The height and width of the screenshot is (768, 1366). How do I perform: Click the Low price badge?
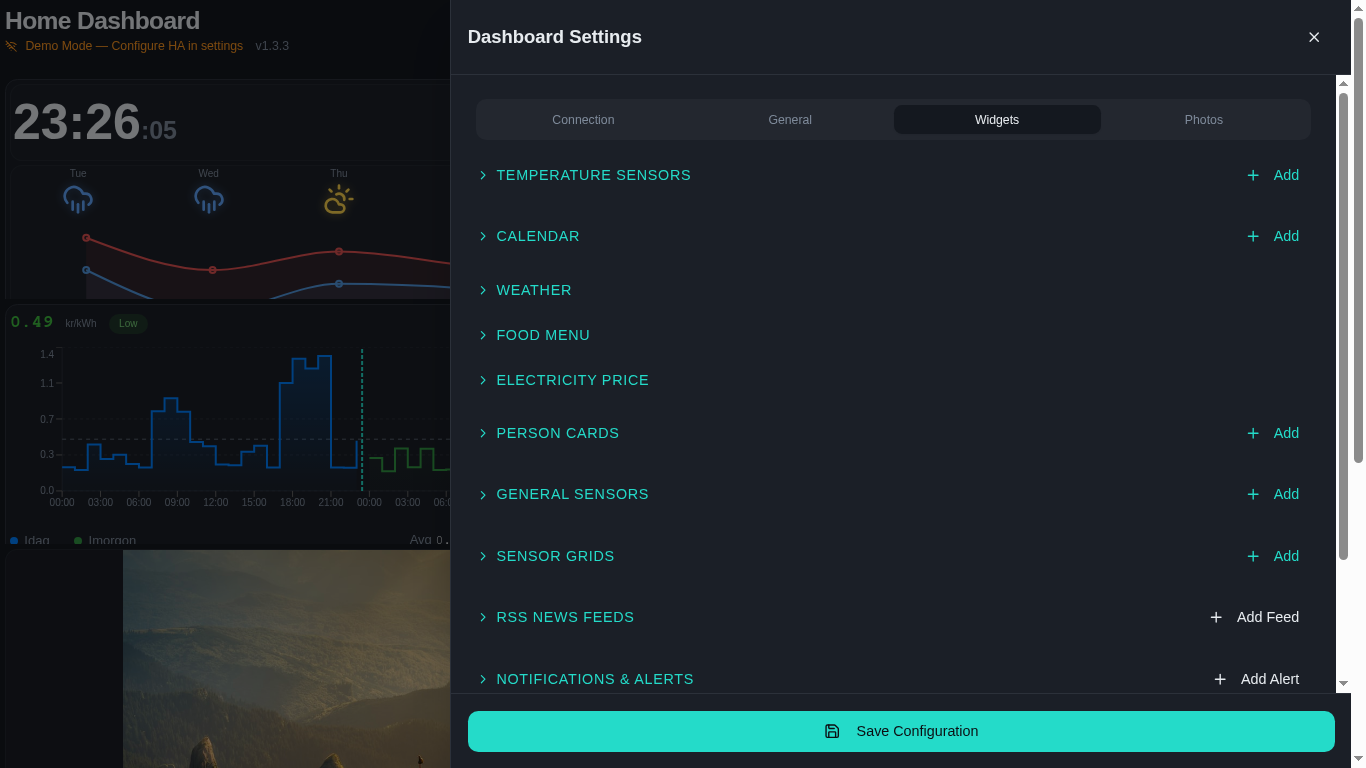tap(128, 323)
